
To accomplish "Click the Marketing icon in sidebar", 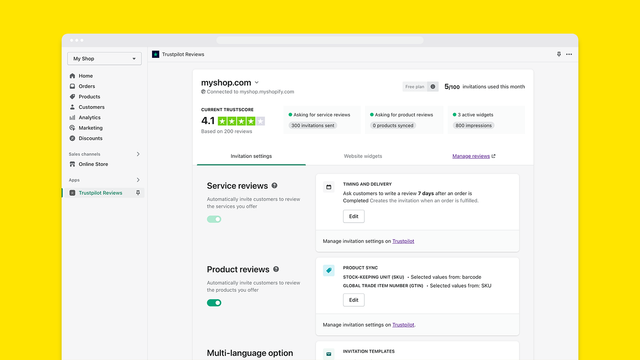I will pyautogui.click(x=72, y=128).
